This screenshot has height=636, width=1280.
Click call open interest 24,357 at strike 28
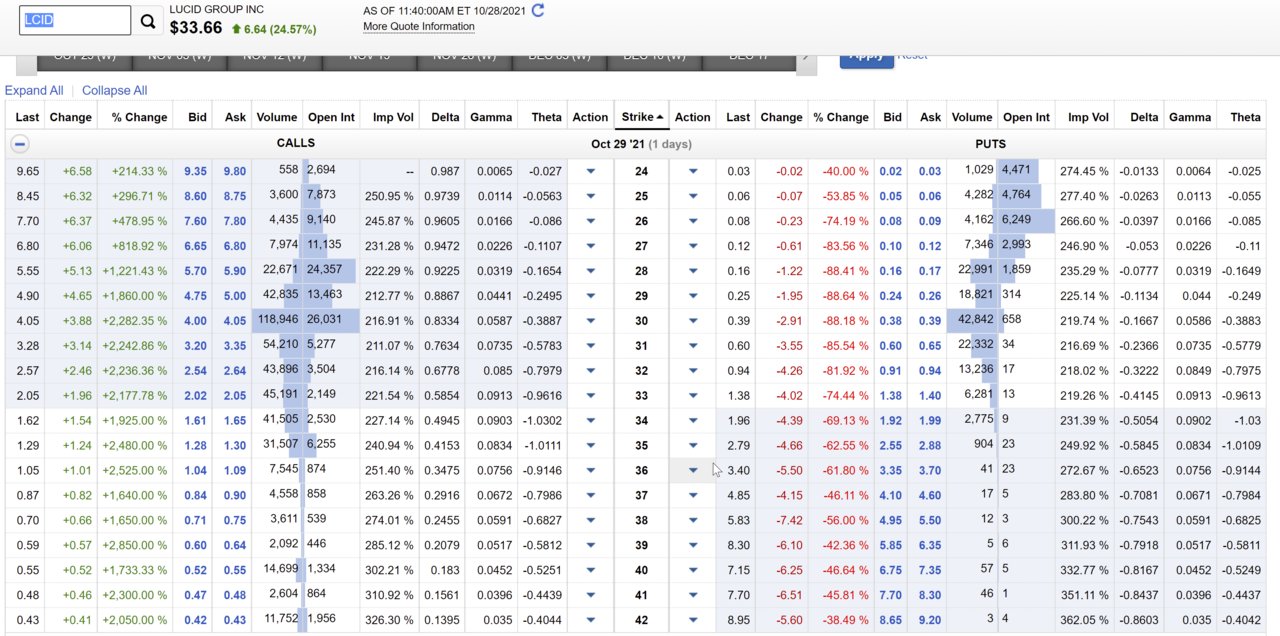point(325,271)
